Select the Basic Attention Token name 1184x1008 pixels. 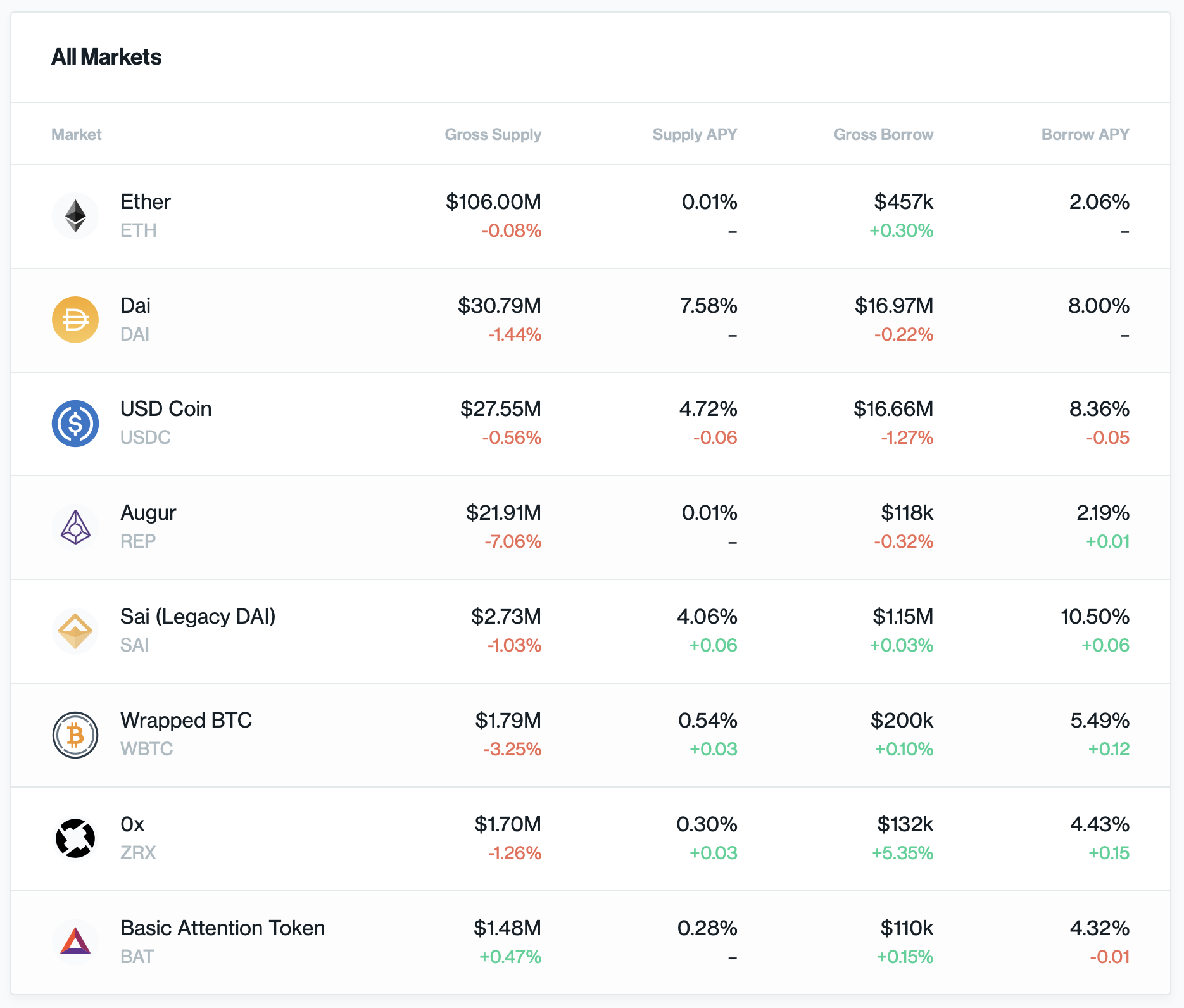point(222,928)
